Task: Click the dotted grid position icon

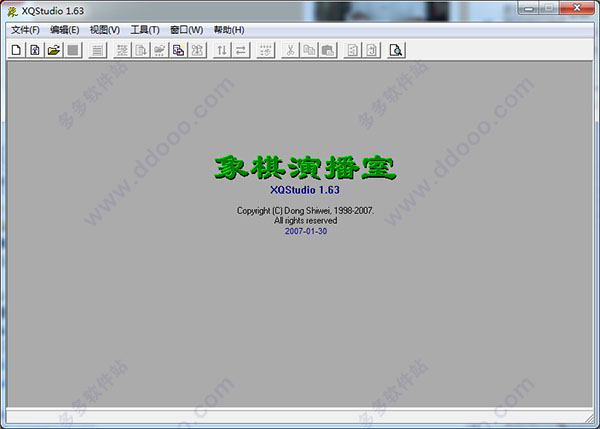Action: (266, 50)
